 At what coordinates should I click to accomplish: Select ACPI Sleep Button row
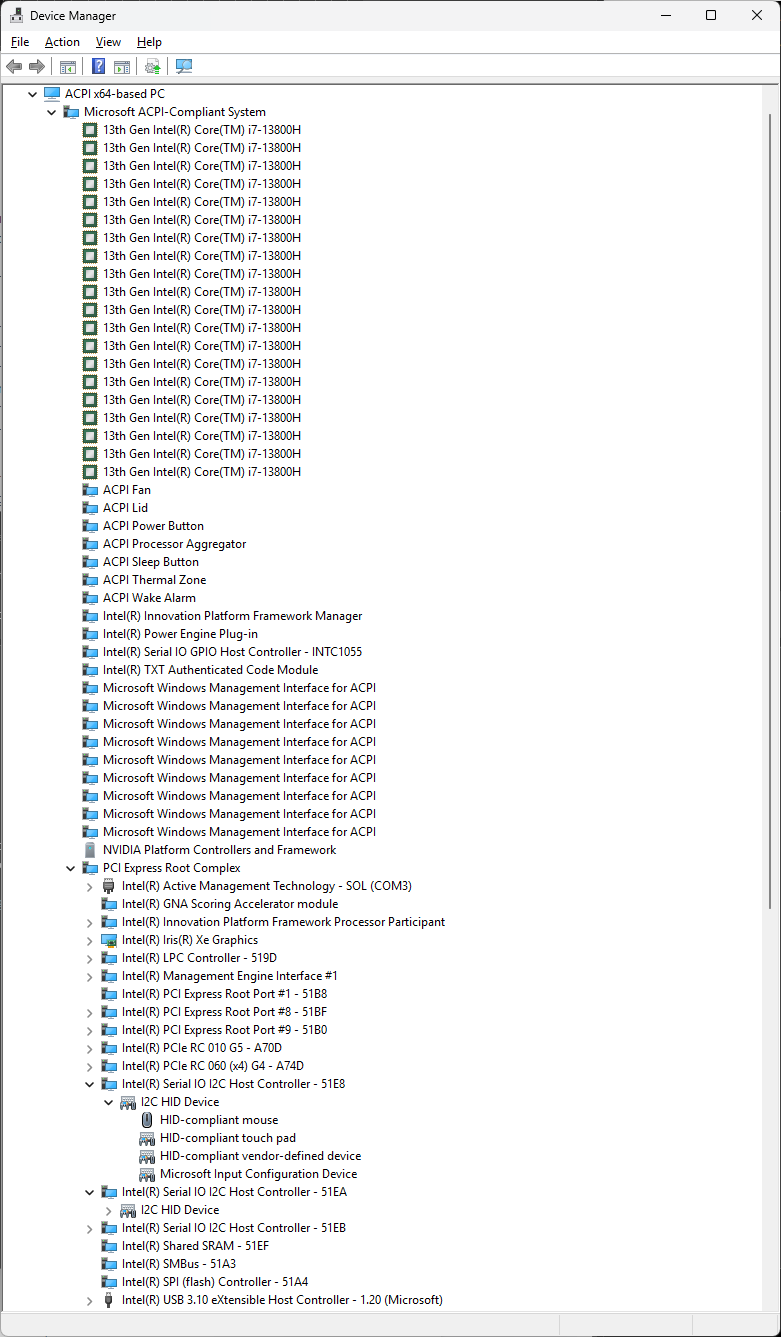point(150,562)
